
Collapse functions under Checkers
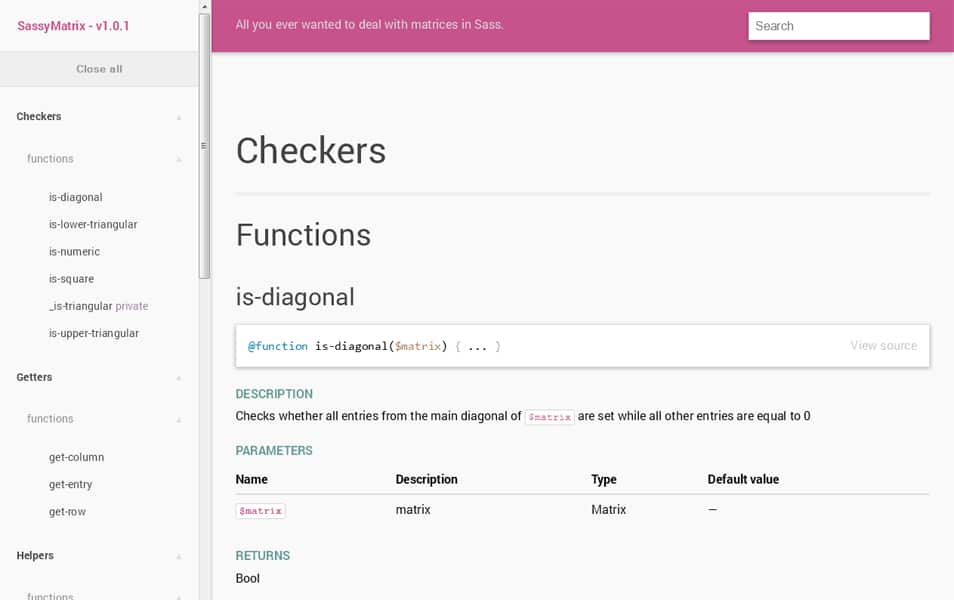178,159
